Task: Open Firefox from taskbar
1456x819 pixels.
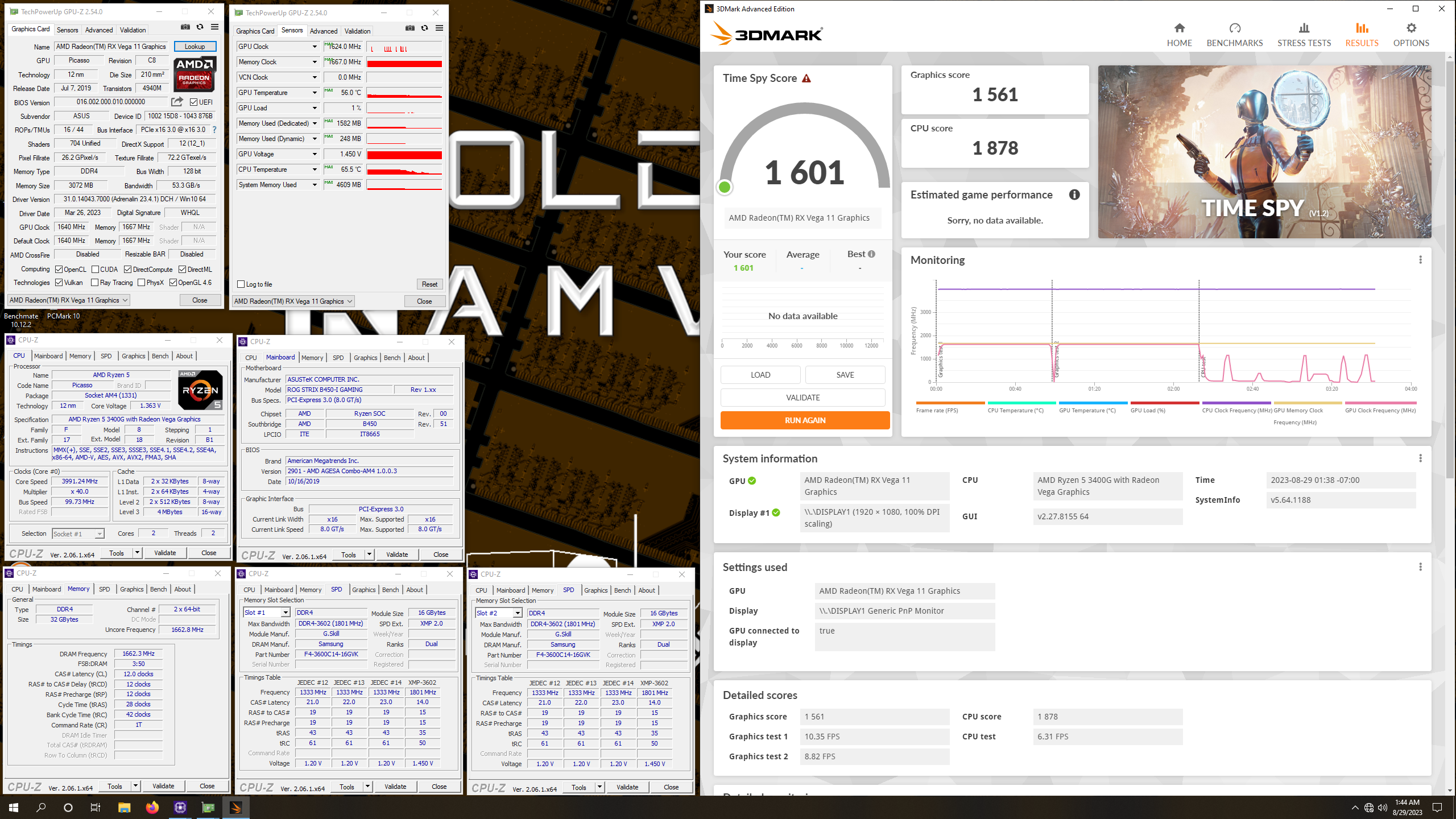Action: (152, 807)
